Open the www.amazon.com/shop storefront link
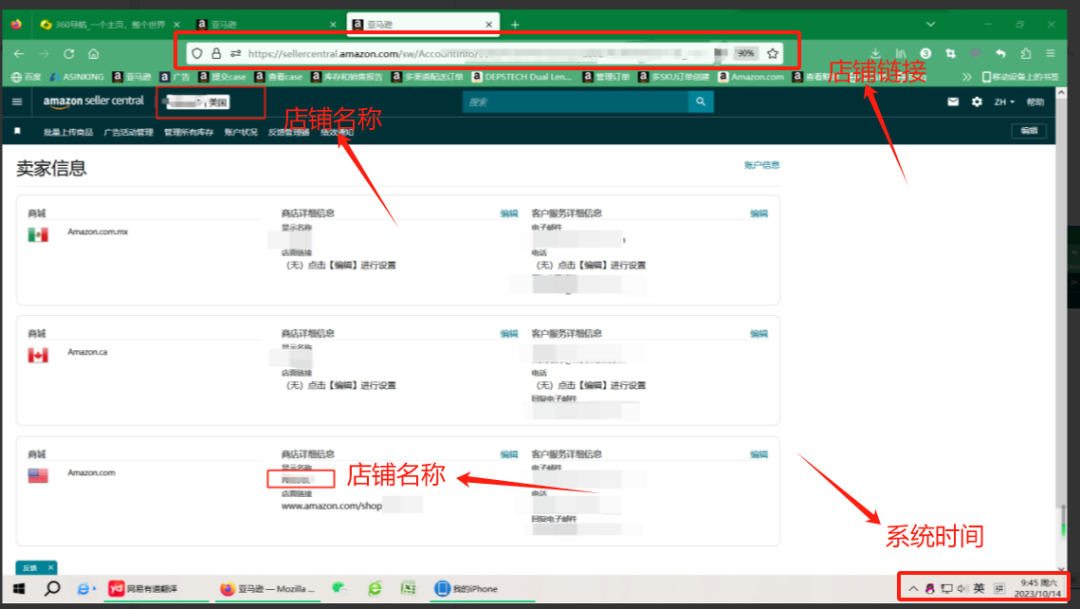This screenshot has height=609, width=1080. (331, 506)
